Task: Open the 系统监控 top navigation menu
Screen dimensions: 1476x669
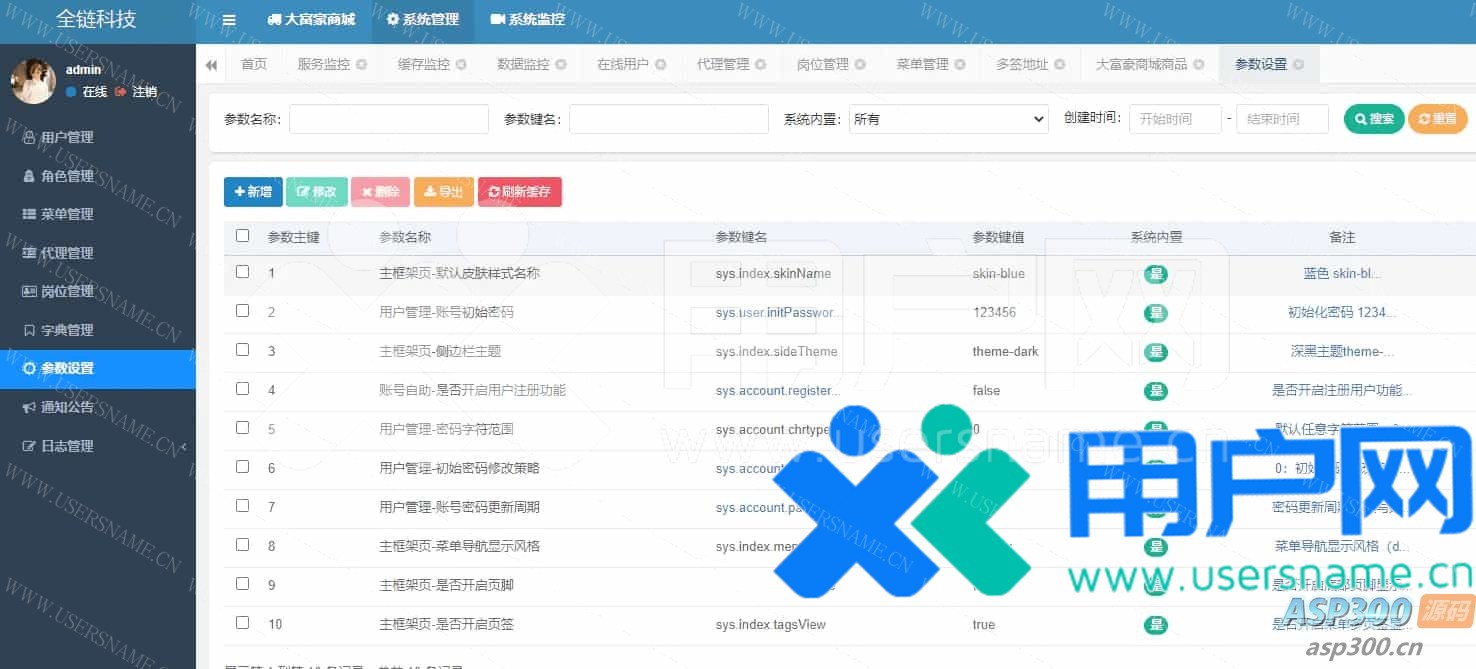Action: 527,20
